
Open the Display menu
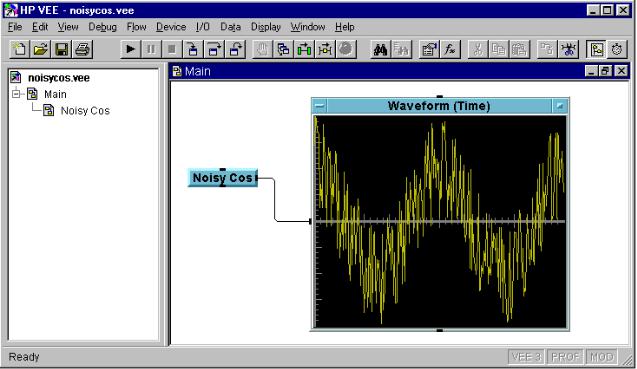[266, 27]
